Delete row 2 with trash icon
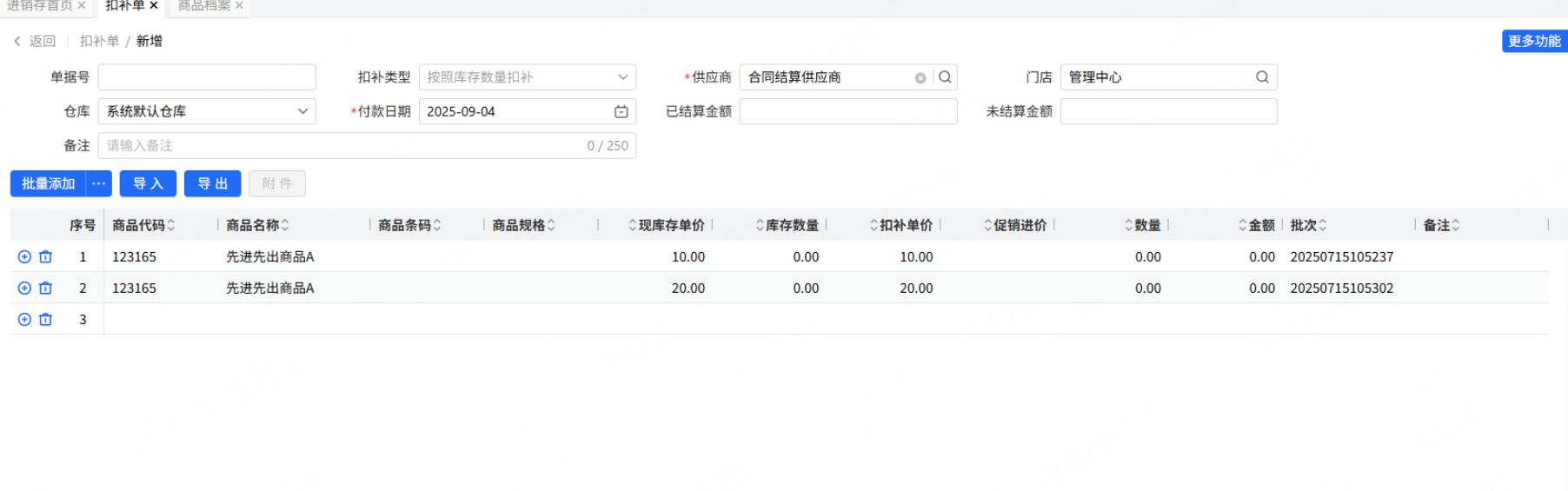Screen dimensions: 1568x491 46,289
